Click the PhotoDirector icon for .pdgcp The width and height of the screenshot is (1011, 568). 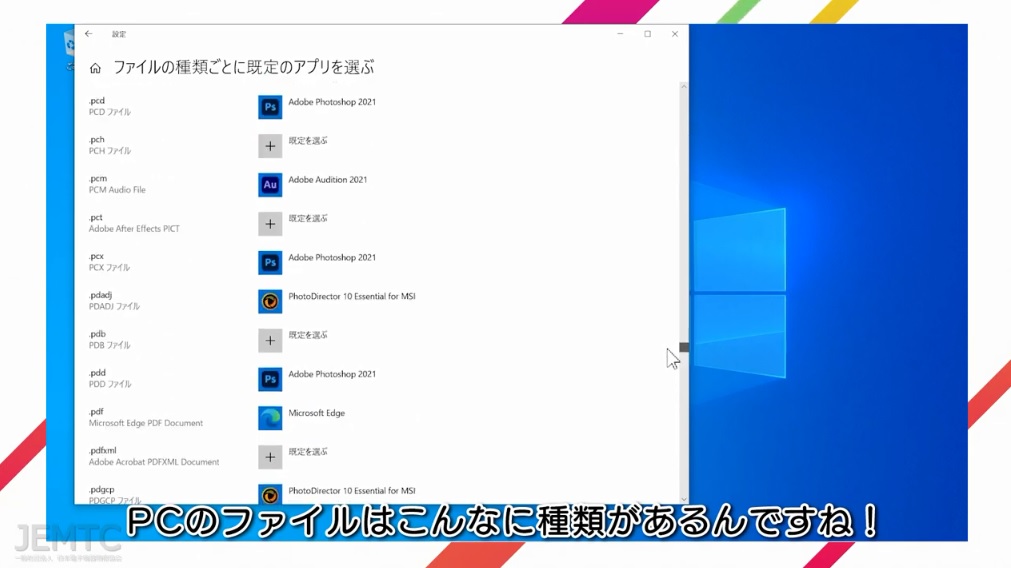coord(270,494)
